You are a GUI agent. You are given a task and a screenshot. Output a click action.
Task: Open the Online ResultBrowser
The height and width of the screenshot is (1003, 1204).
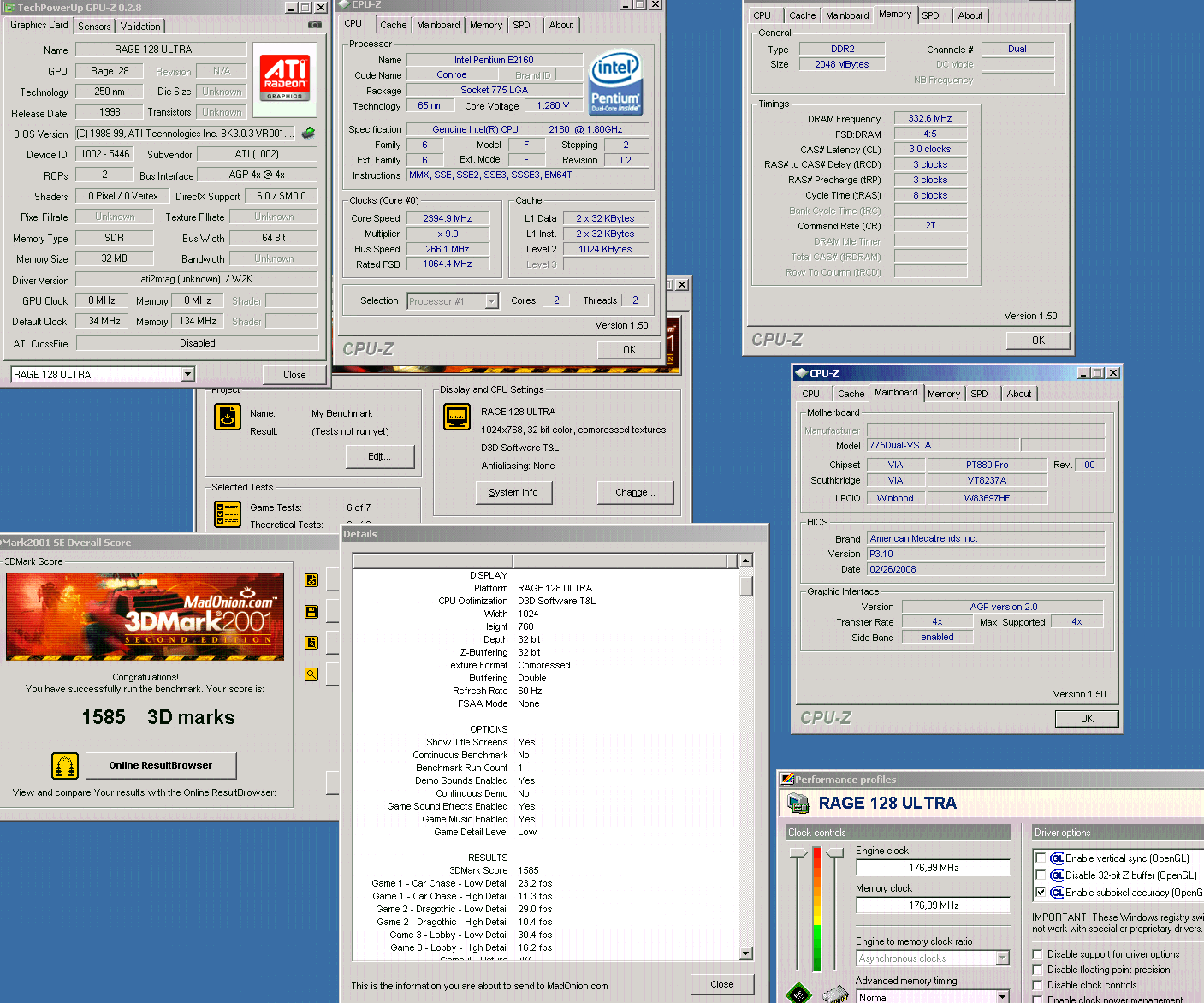coord(161,766)
